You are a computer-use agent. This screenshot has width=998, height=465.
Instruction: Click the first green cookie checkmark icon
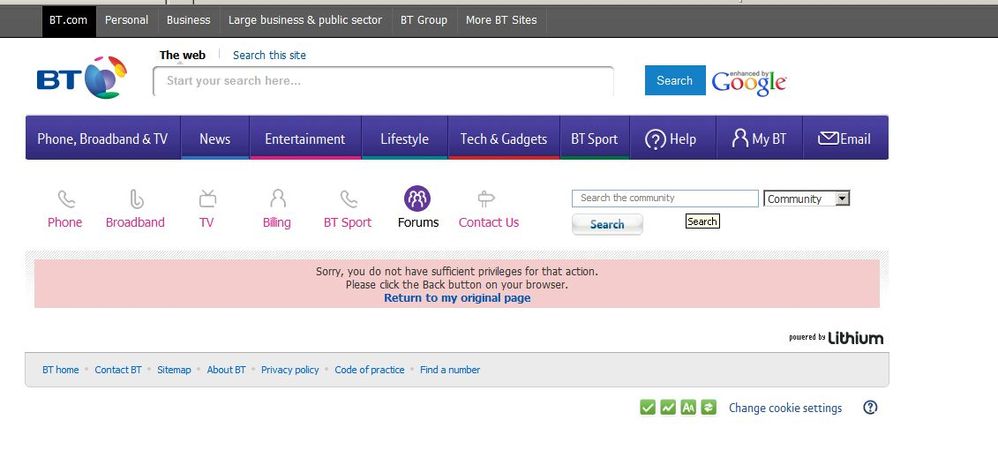tap(648, 407)
